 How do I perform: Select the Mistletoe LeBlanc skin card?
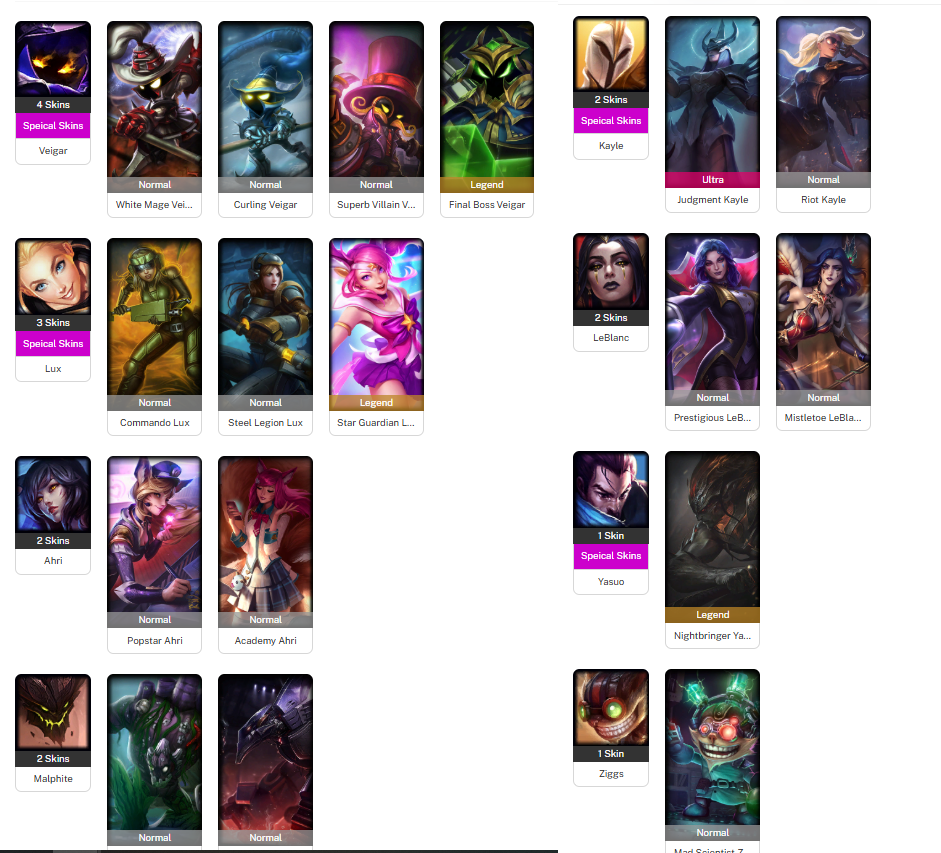(823, 332)
